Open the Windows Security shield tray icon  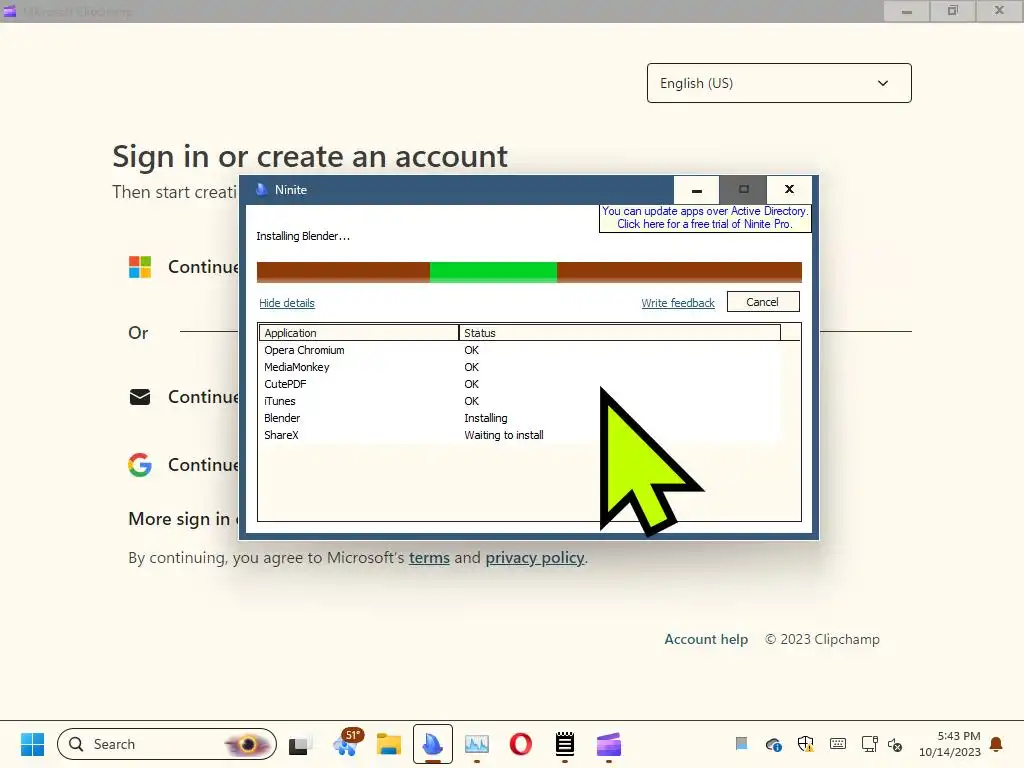(x=806, y=744)
